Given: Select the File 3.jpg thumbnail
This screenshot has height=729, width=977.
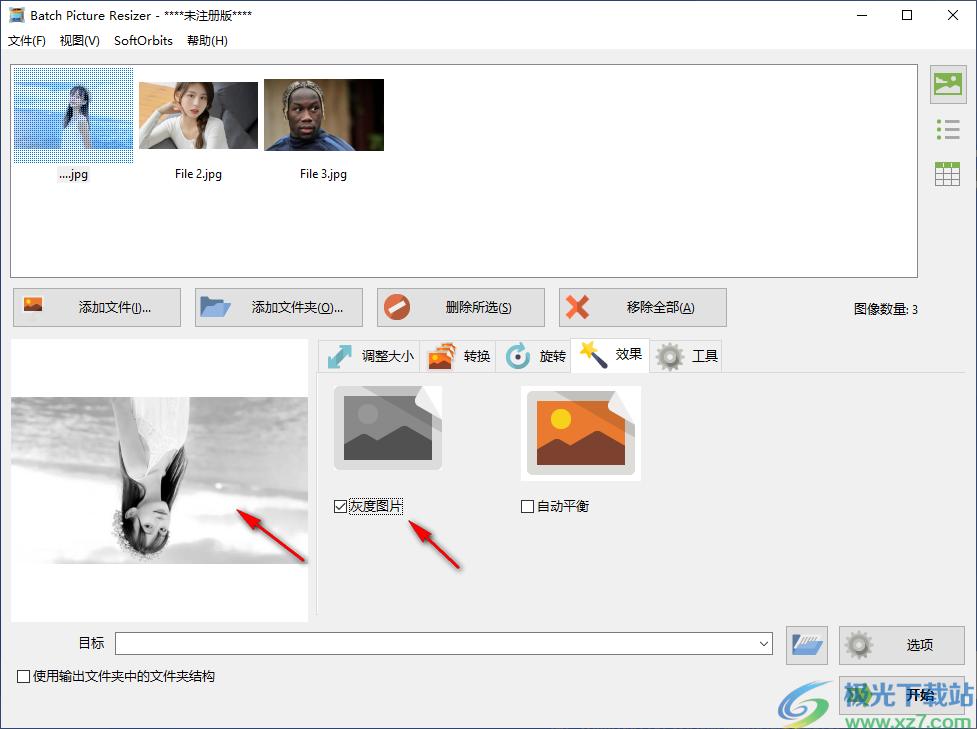Looking at the screenshot, I should pyautogui.click(x=323, y=116).
